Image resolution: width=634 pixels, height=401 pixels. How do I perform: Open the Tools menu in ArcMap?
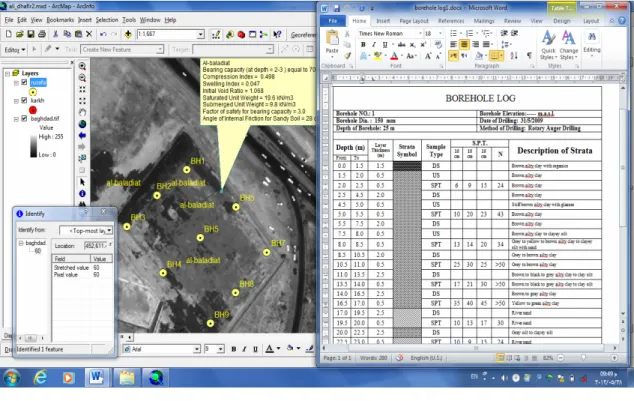click(129, 20)
